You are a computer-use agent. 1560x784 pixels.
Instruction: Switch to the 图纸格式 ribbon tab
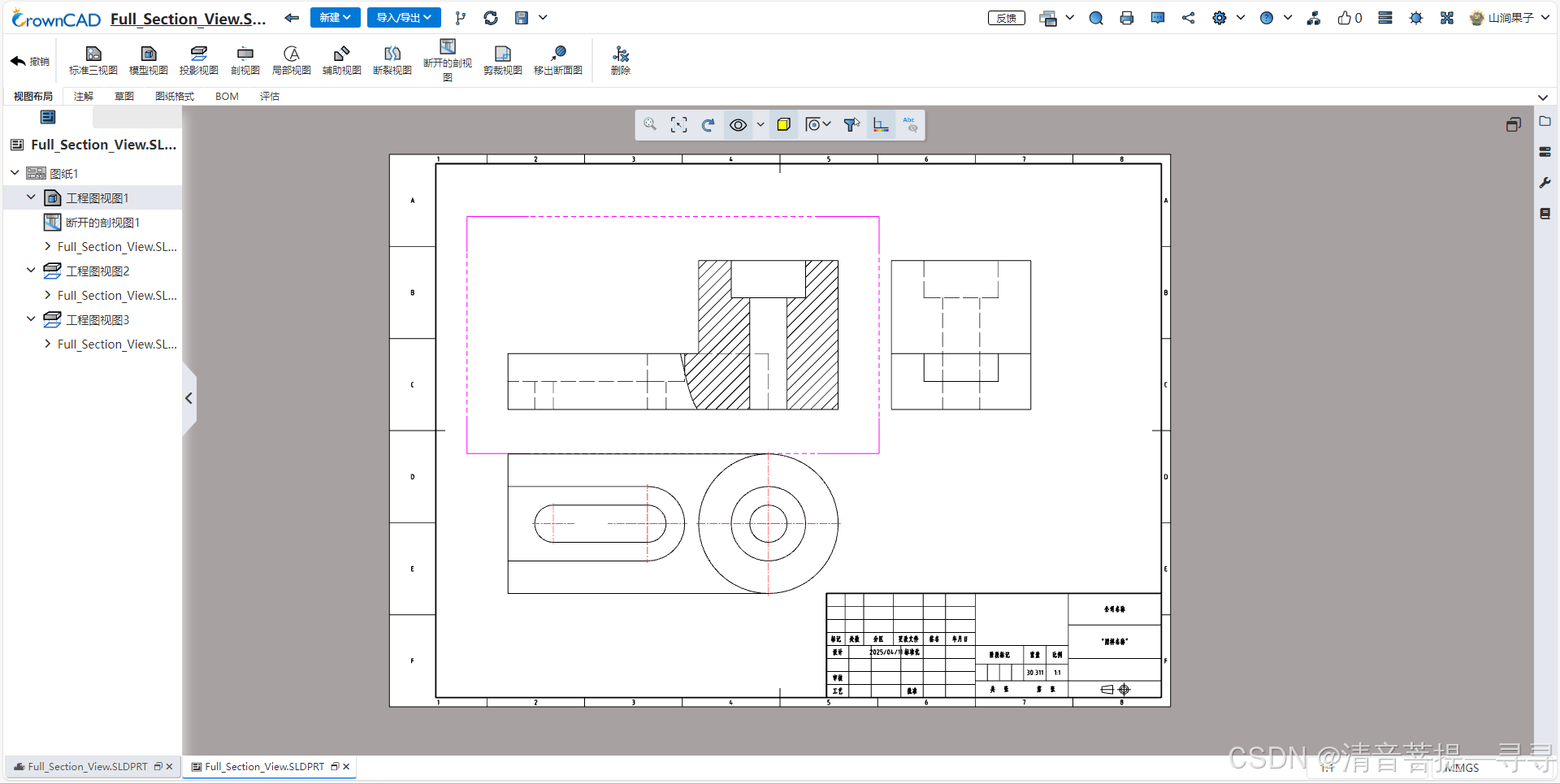click(175, 96)
